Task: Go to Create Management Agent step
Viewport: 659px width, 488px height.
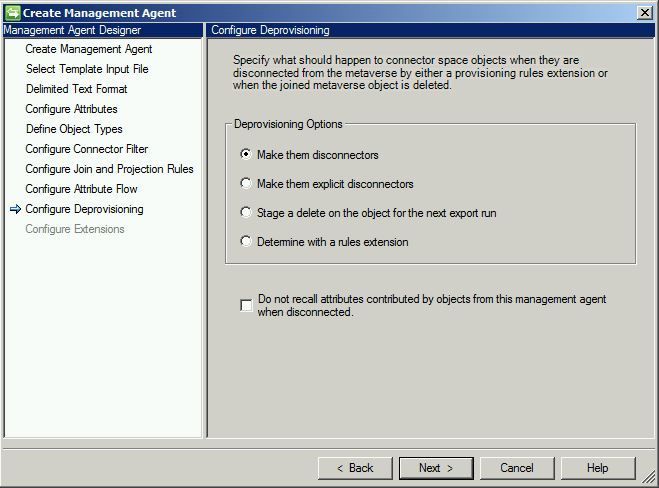Action: tap(89, 49)
